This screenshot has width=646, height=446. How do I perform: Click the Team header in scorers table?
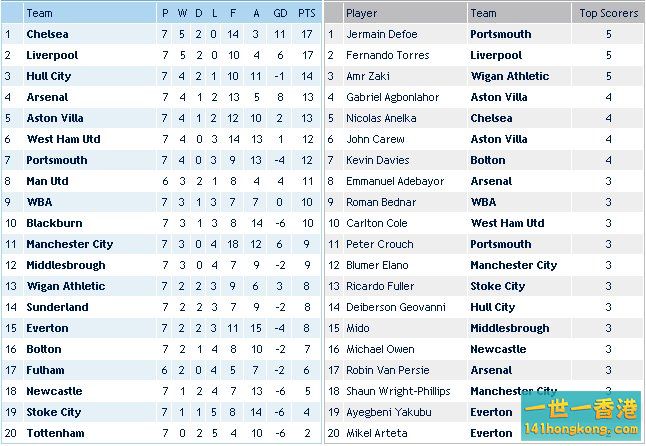(x=483, y=13)
